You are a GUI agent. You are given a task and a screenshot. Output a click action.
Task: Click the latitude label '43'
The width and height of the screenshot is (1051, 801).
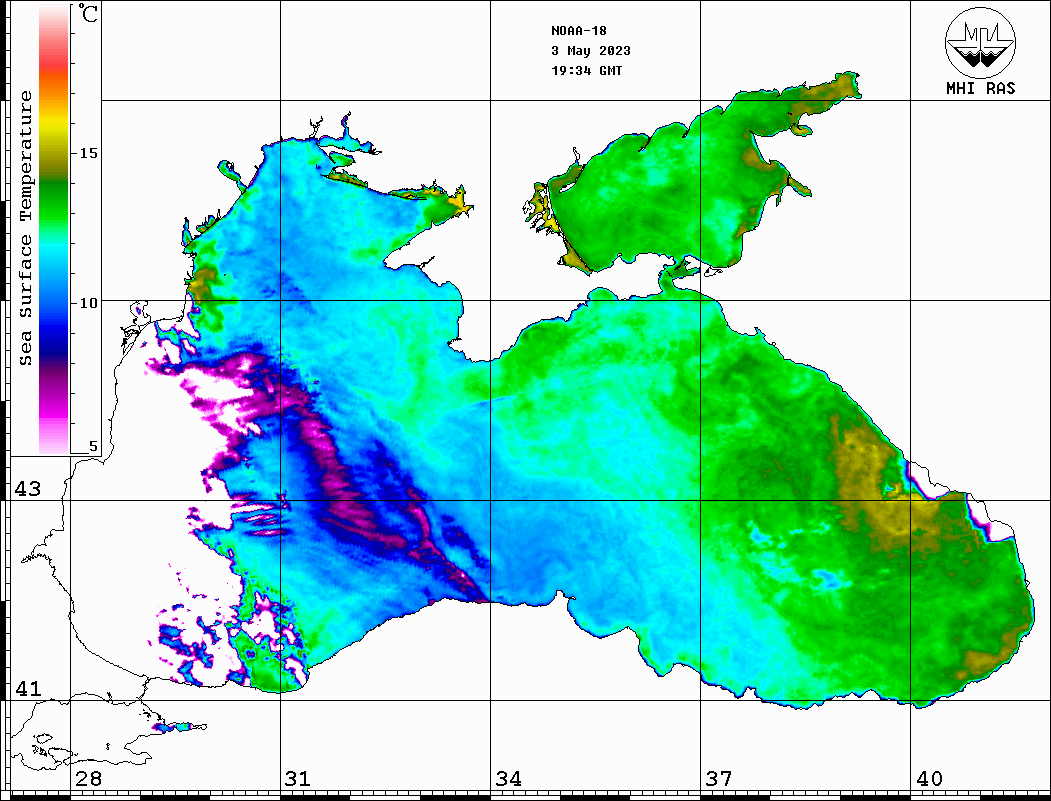pyautogui.click(x=28, y=489)
